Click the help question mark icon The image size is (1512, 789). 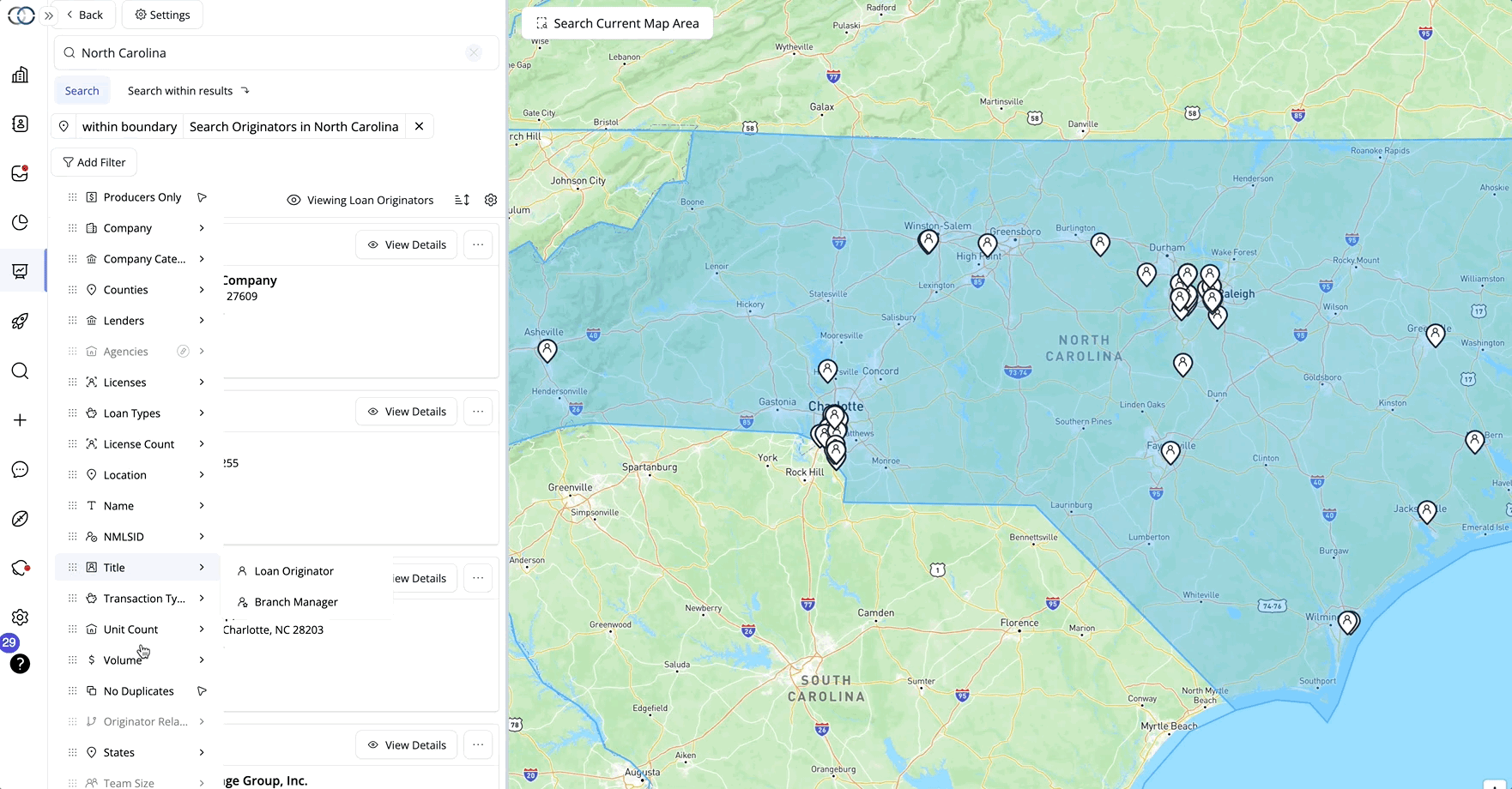20,663
